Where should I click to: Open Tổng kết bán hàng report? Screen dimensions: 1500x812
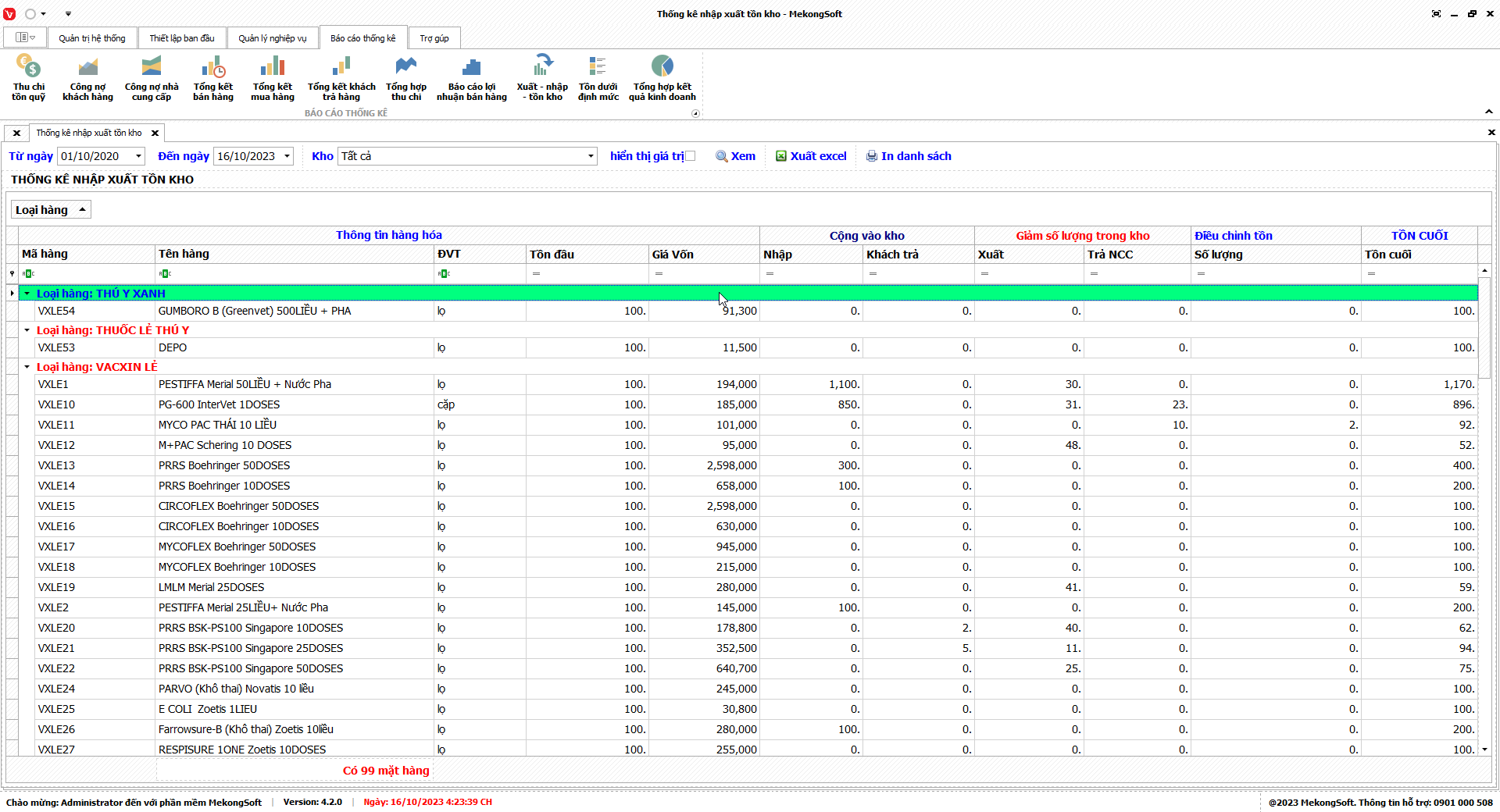(213, 78)
